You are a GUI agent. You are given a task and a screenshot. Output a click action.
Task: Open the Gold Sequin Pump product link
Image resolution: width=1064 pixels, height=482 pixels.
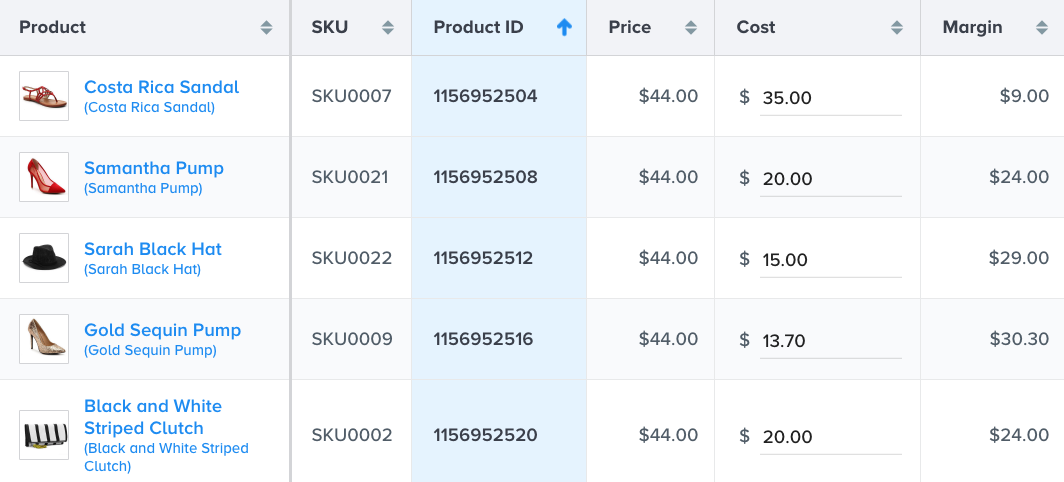point(162,330)
